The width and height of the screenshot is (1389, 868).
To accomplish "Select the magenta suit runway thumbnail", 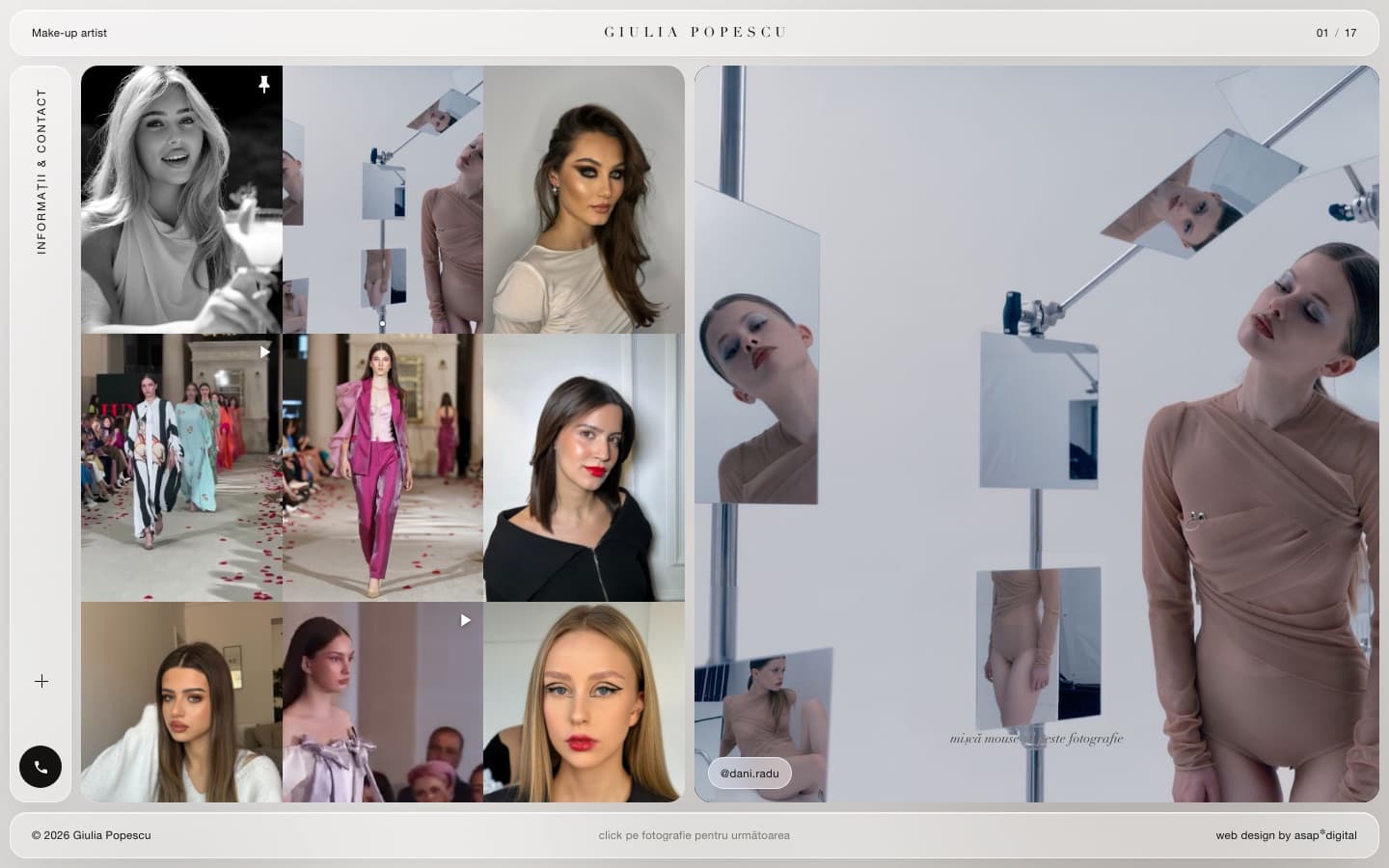I will pos(383,468).
